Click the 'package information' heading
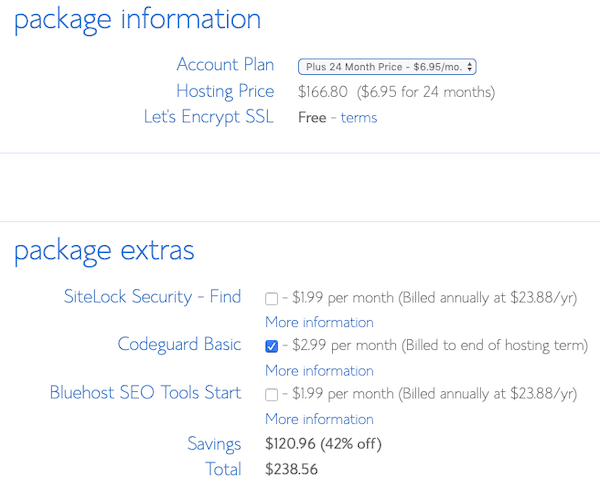 pos(138,21)
